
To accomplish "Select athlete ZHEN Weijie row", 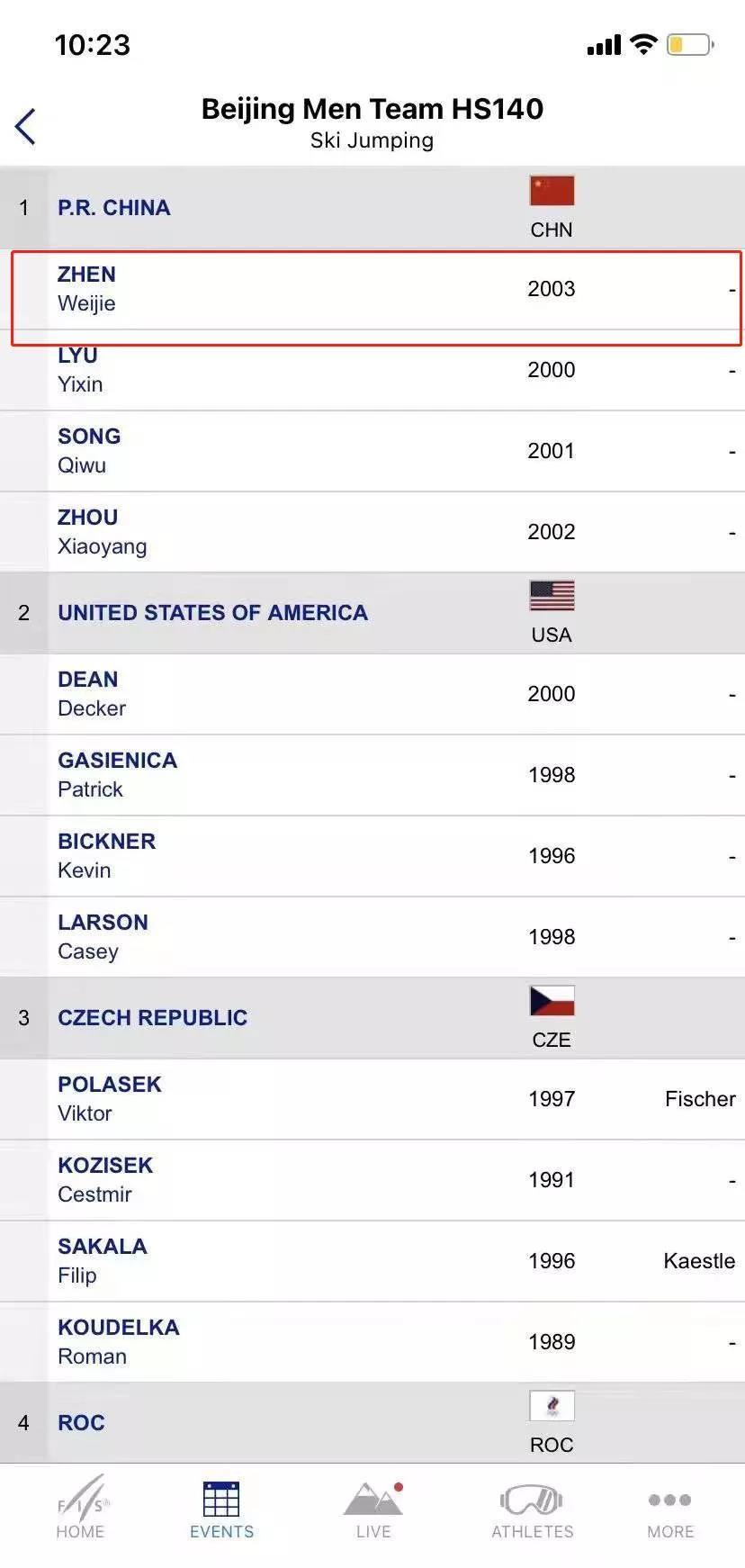I will (372, 290).
